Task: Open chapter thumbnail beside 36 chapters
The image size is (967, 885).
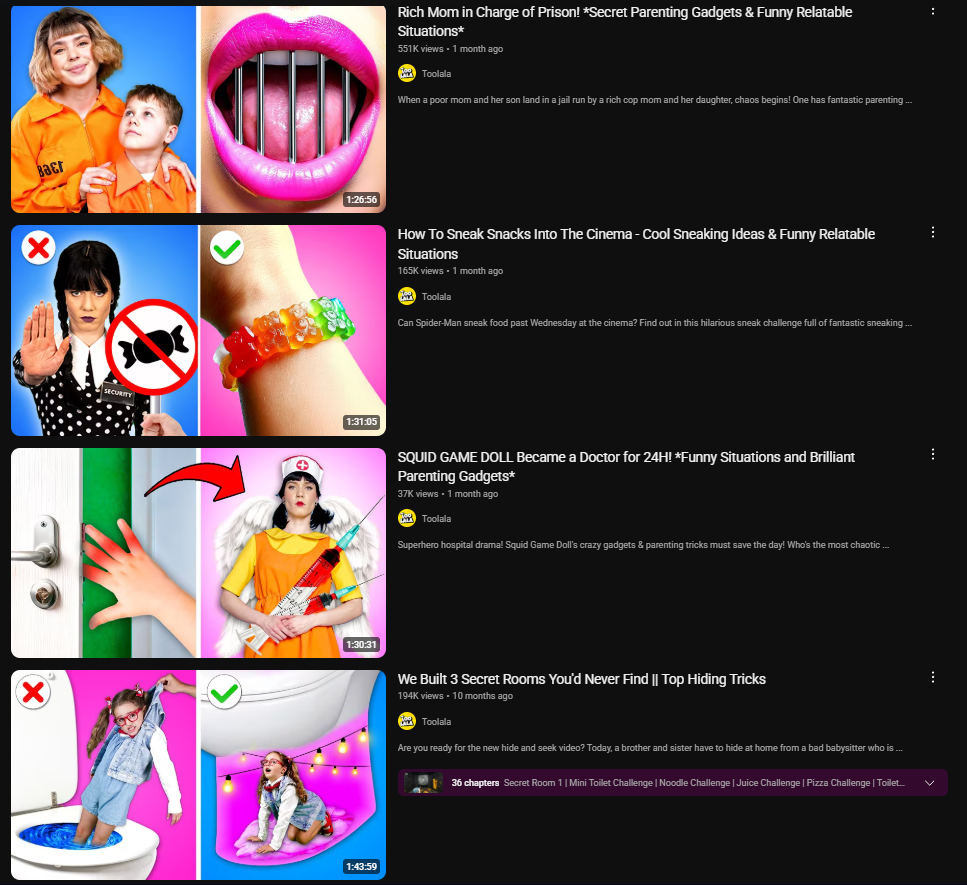Action: [423, 783]
